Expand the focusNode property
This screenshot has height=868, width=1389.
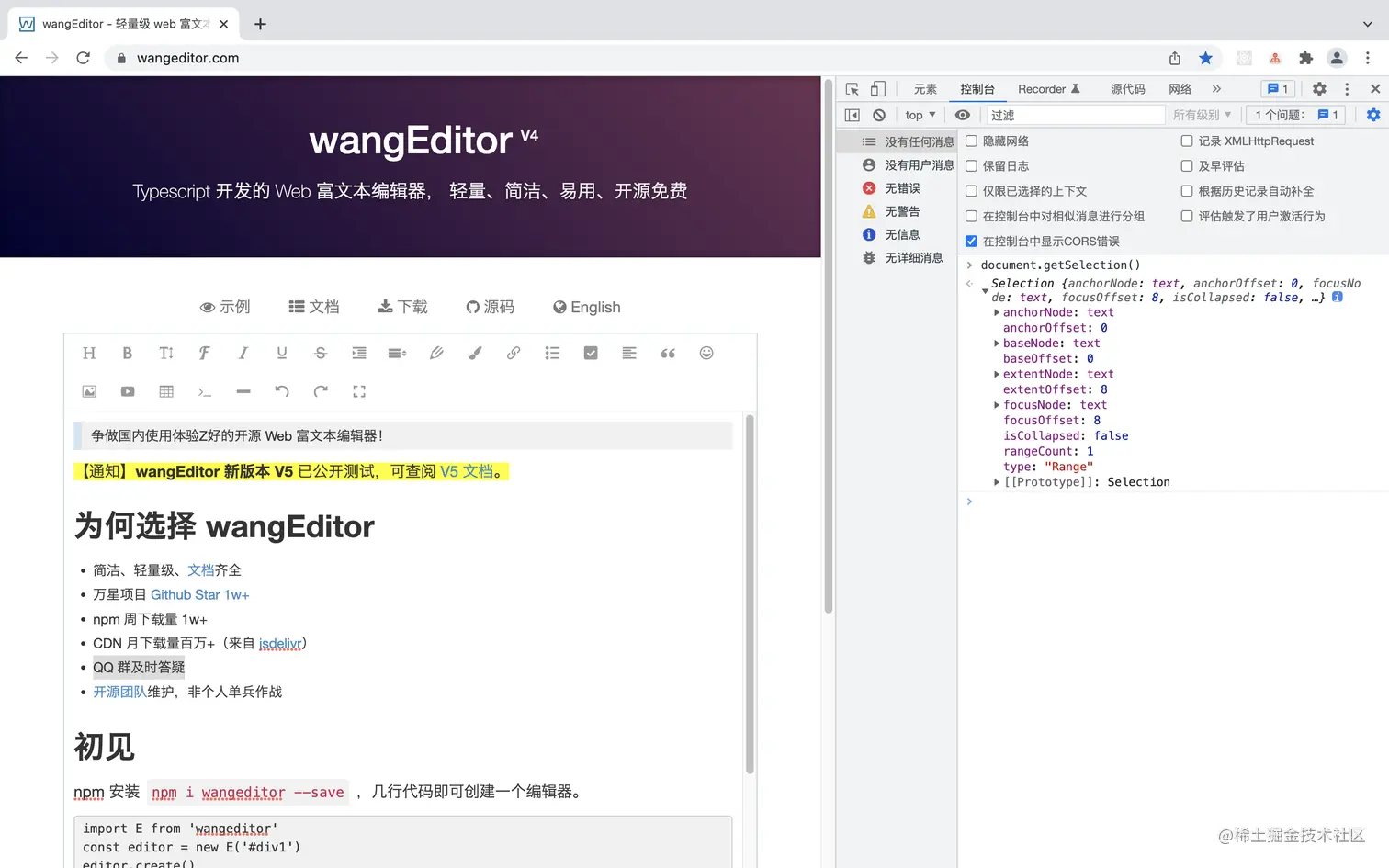997,405
